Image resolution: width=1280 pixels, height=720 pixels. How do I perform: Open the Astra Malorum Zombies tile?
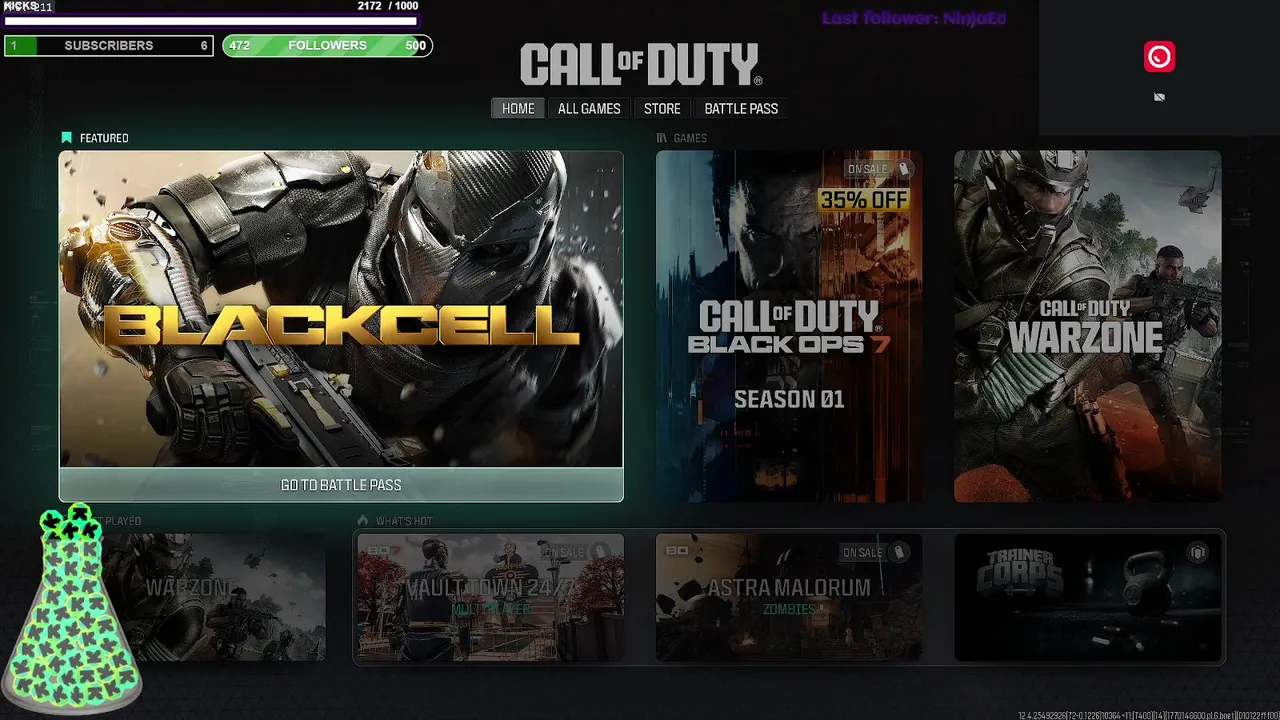789,597
